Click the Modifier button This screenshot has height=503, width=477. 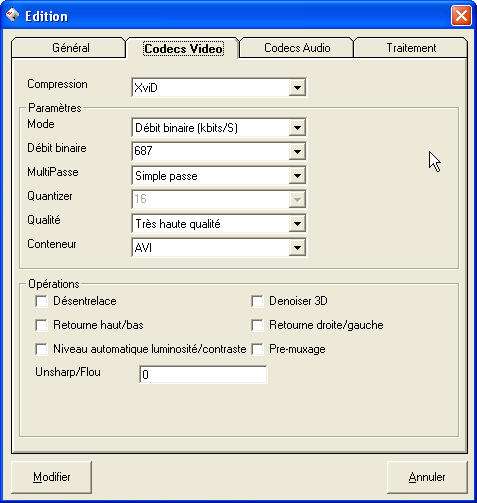pyautogui.click(x=52, y=477)
